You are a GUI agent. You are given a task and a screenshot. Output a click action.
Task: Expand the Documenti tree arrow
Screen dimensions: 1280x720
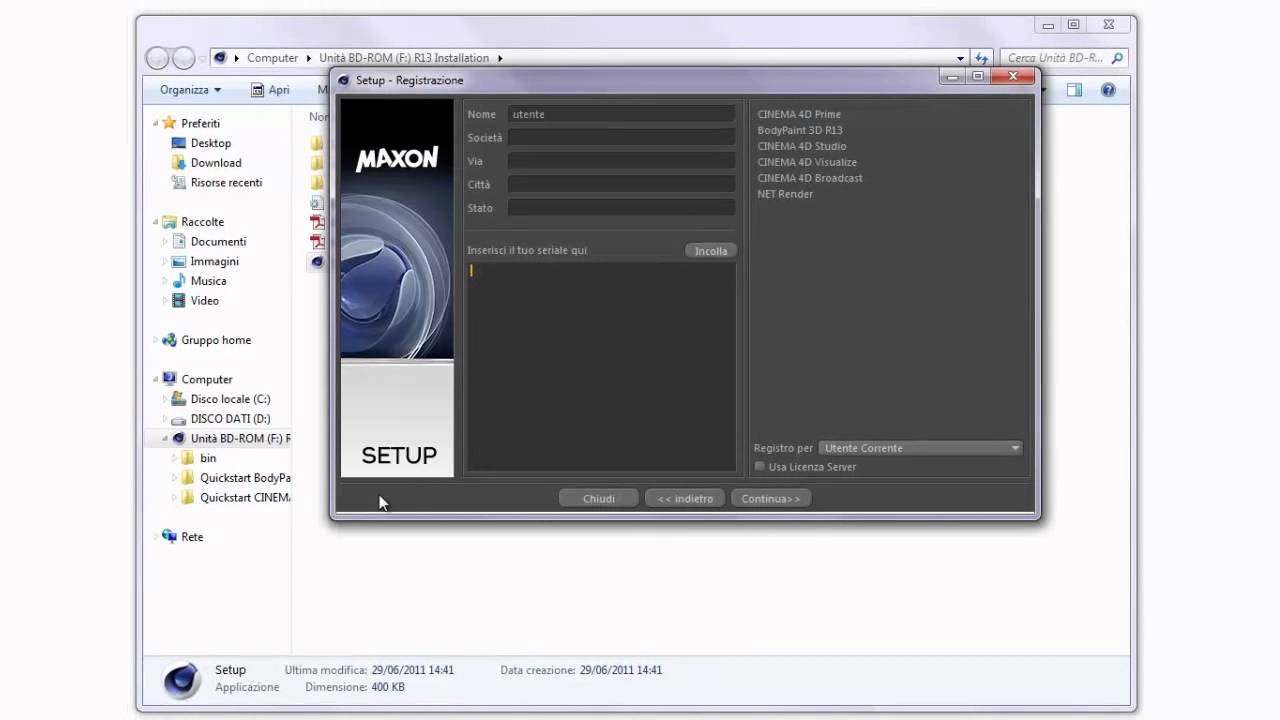165,242
